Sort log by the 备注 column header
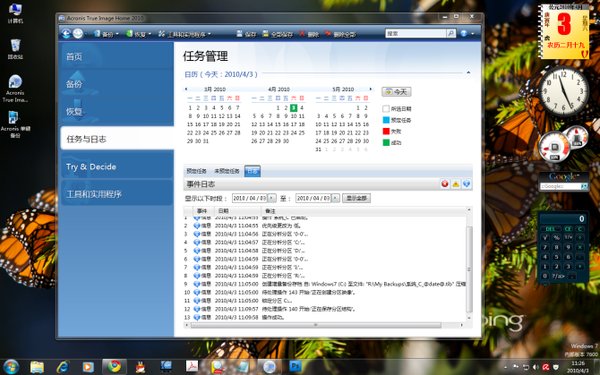The height and width of the screenshot is (375, 600). 364,211
